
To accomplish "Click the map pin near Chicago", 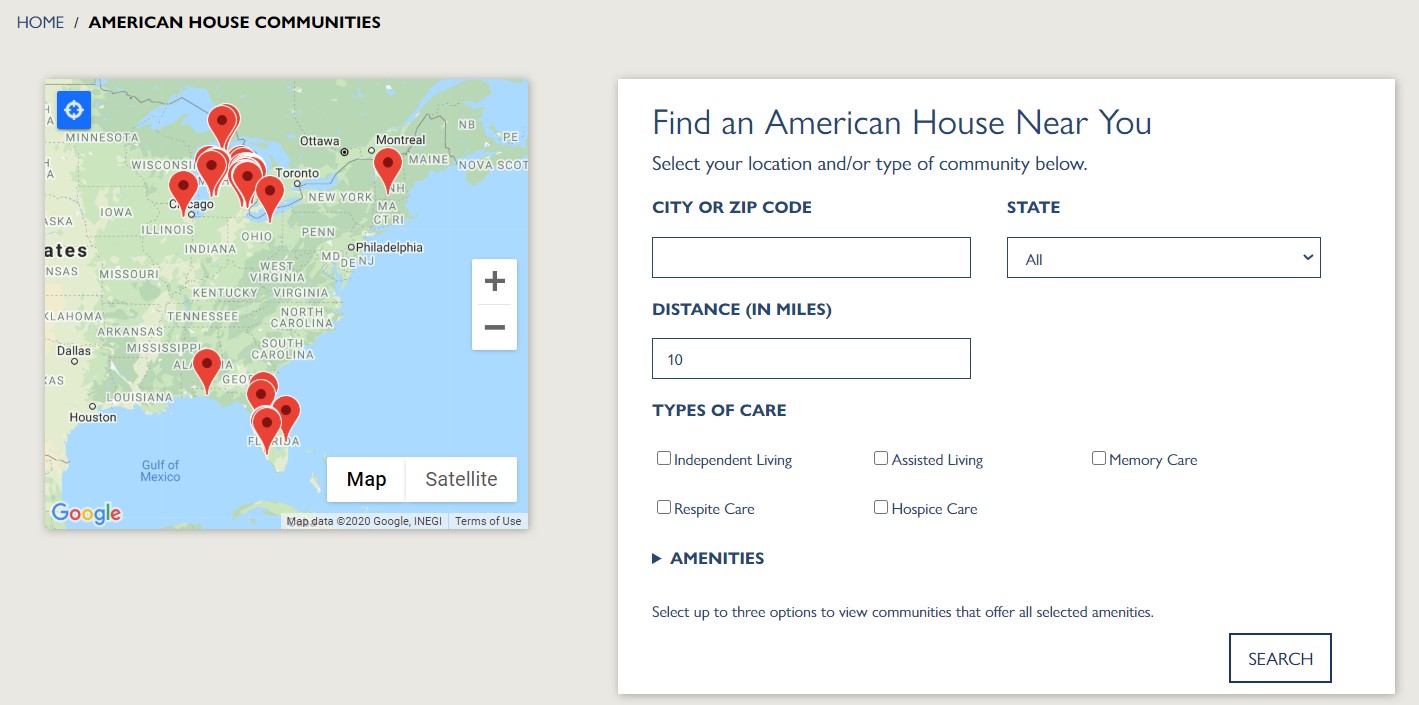I will (183, 187).
